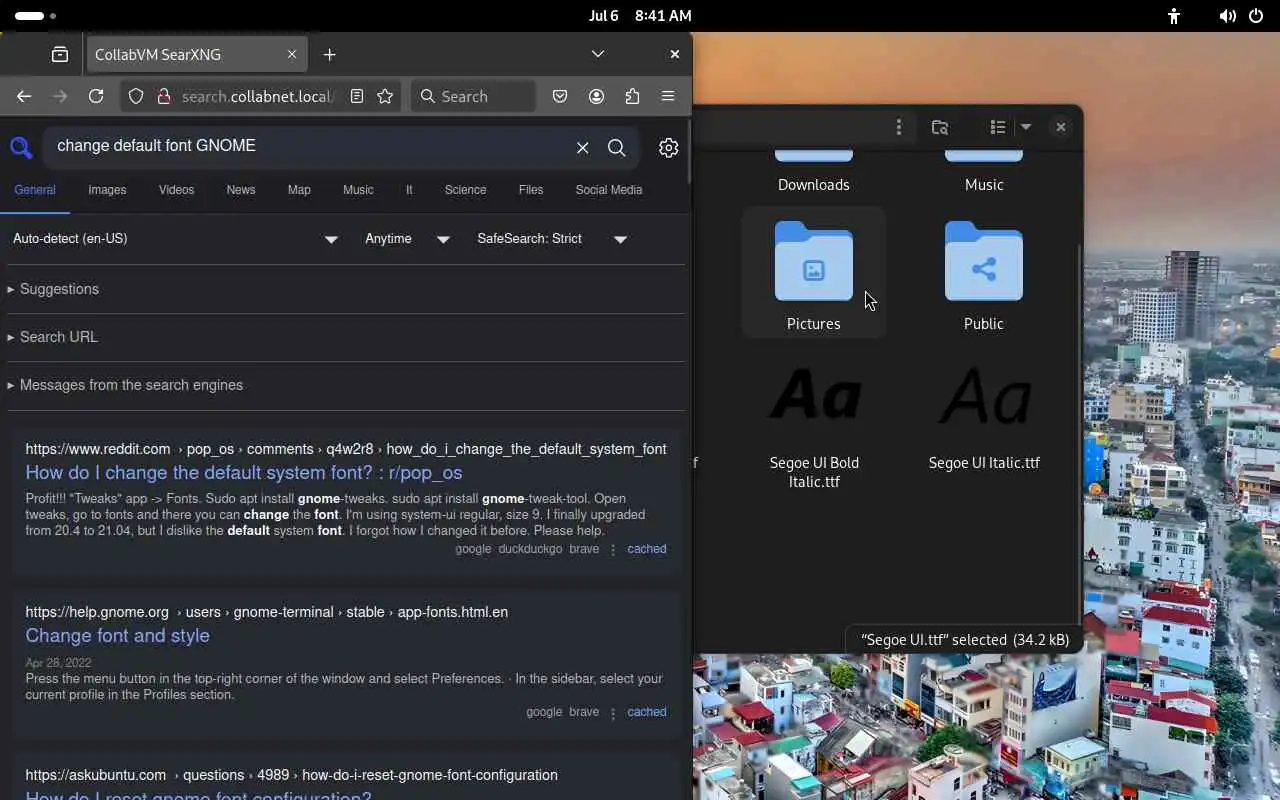Open a new browser tab

[330, 54]
